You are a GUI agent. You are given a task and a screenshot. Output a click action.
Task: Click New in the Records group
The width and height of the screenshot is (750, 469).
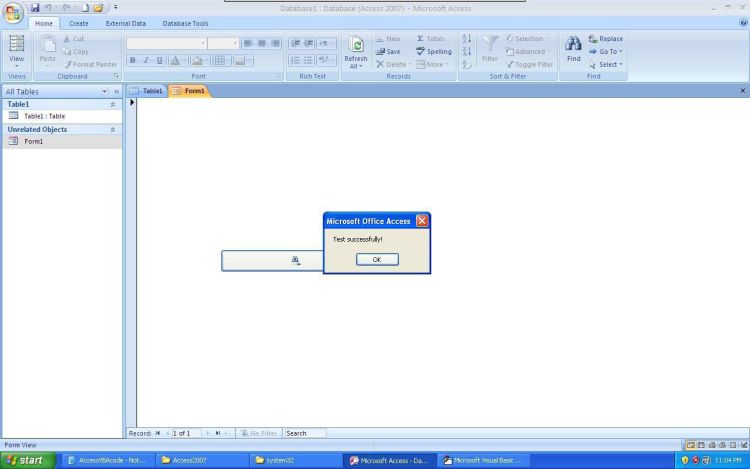(x=388, y=39)
